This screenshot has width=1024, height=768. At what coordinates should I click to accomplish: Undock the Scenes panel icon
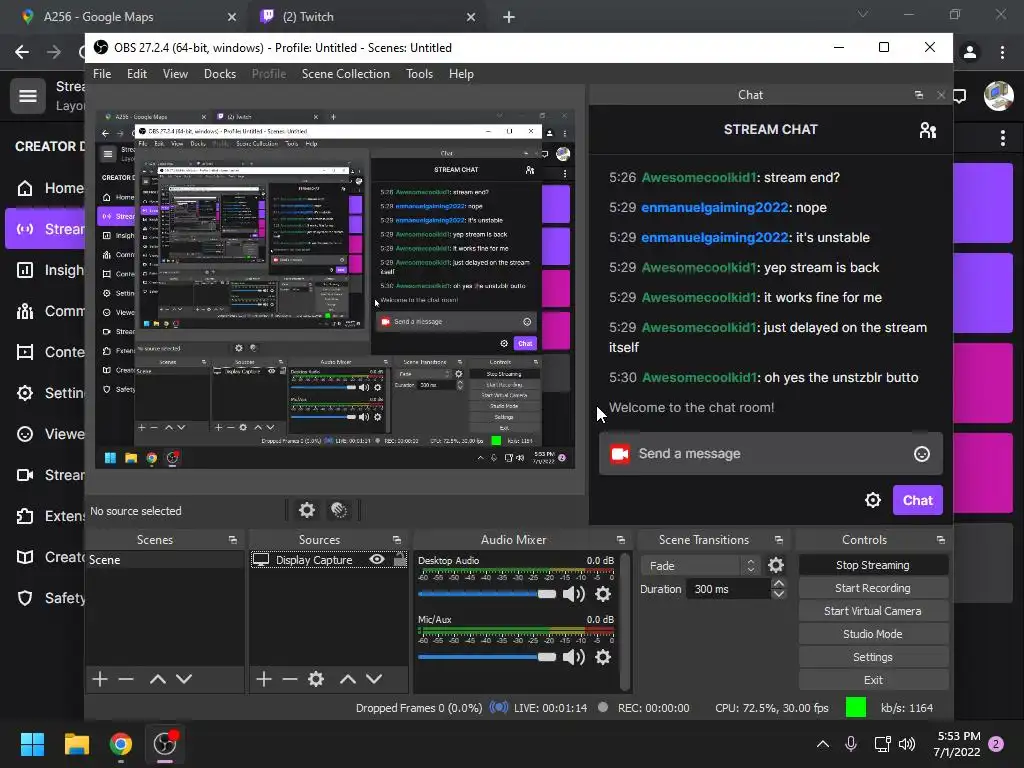click(x=233, y=540)
